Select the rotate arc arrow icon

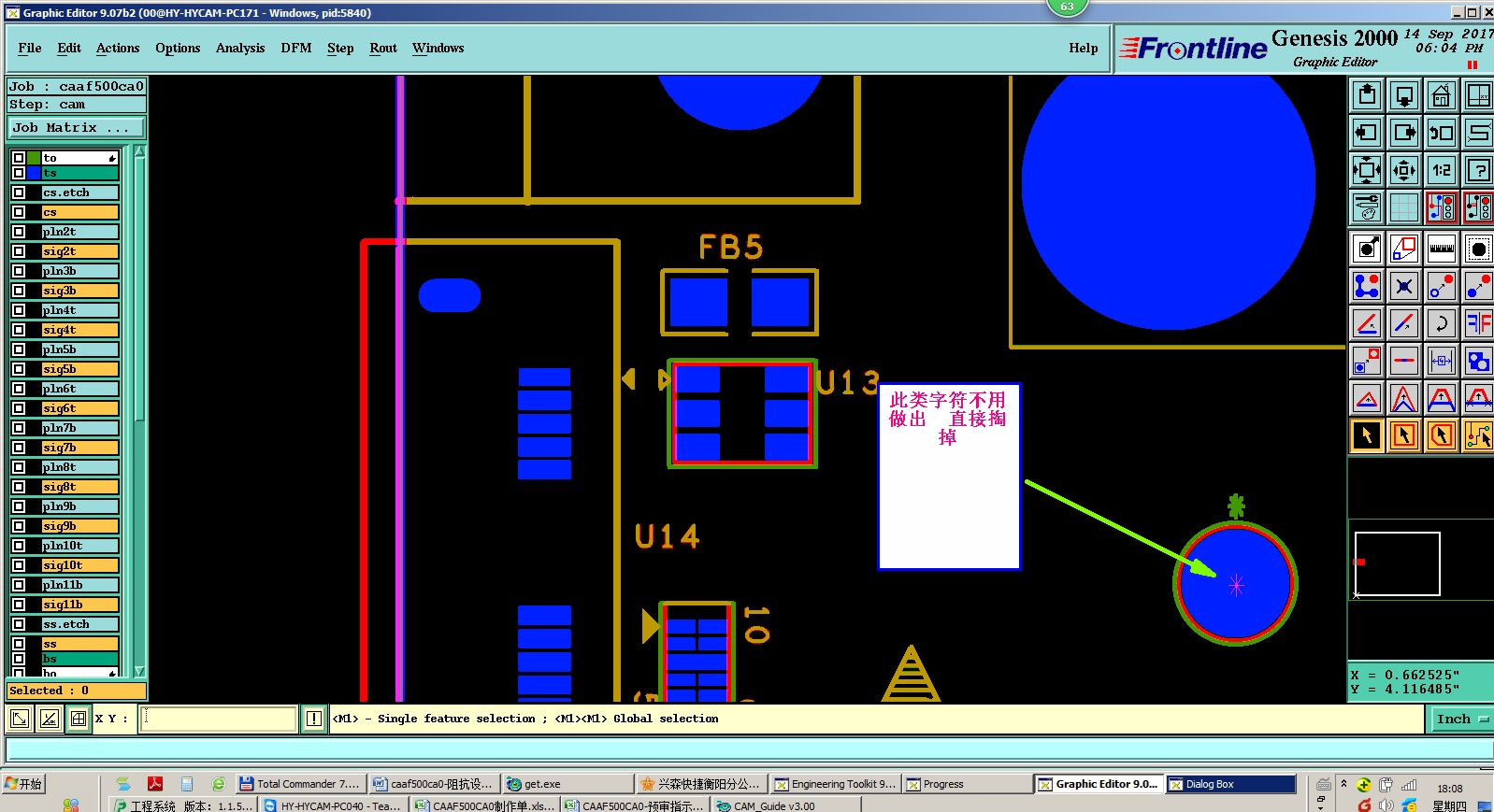(x=1442, y=323)
